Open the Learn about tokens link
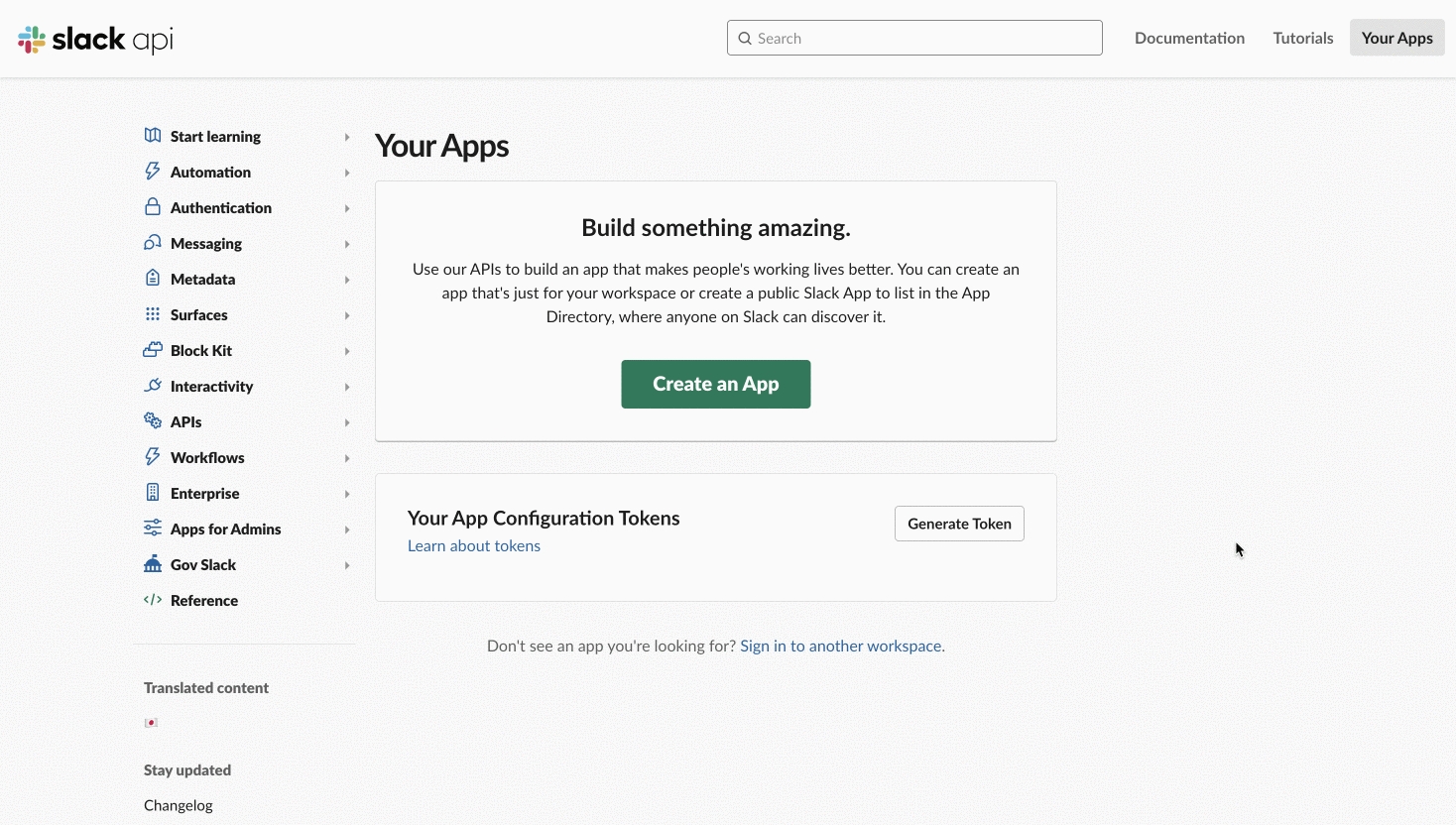This screenshot has width=1456, height=825. [x=474, y=545]
